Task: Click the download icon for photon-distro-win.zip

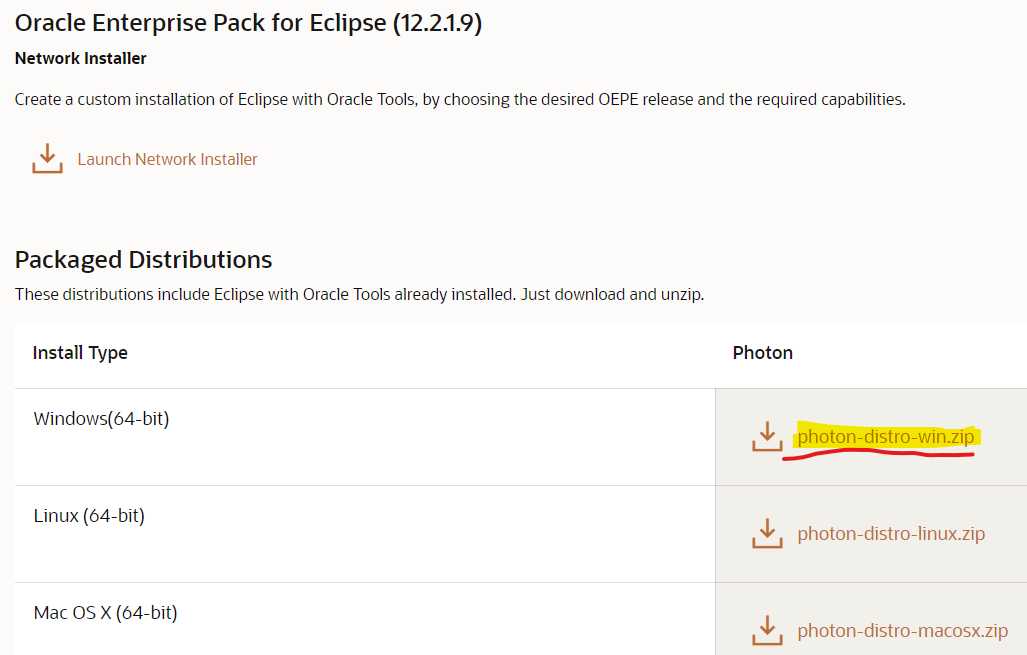Action: click(767, 436)
